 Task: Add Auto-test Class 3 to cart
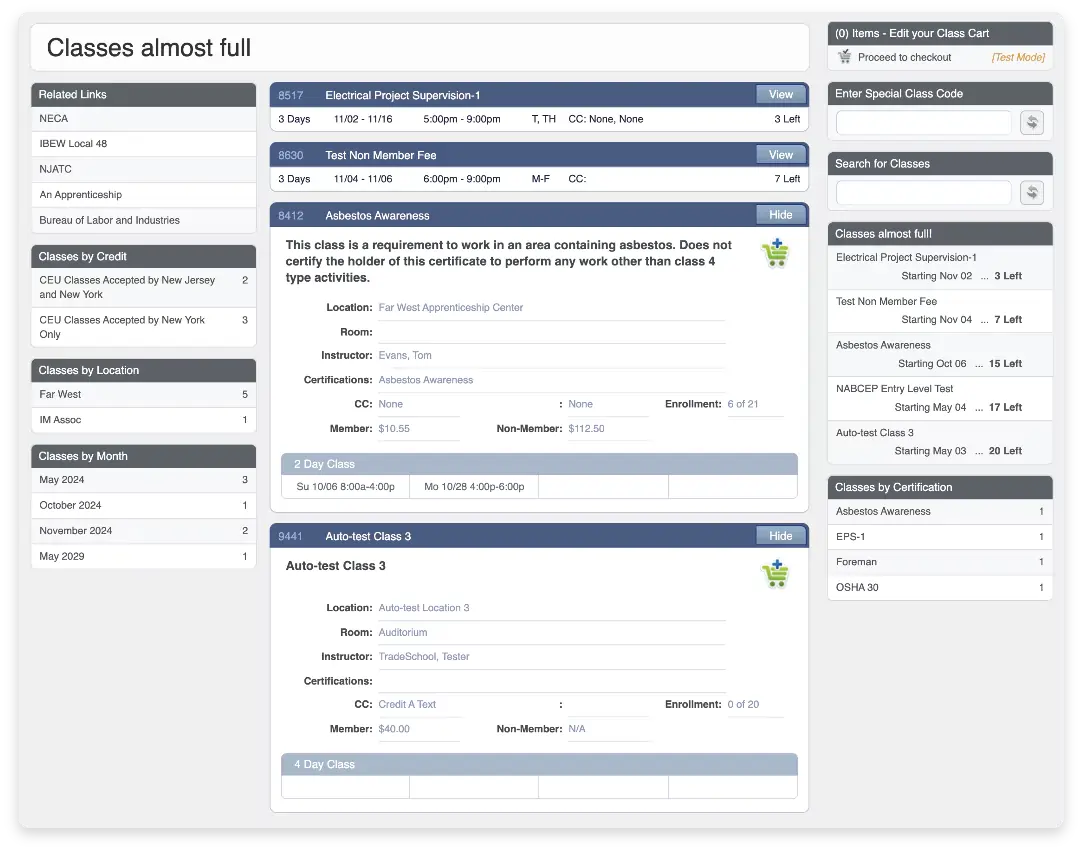pos(774,574)
